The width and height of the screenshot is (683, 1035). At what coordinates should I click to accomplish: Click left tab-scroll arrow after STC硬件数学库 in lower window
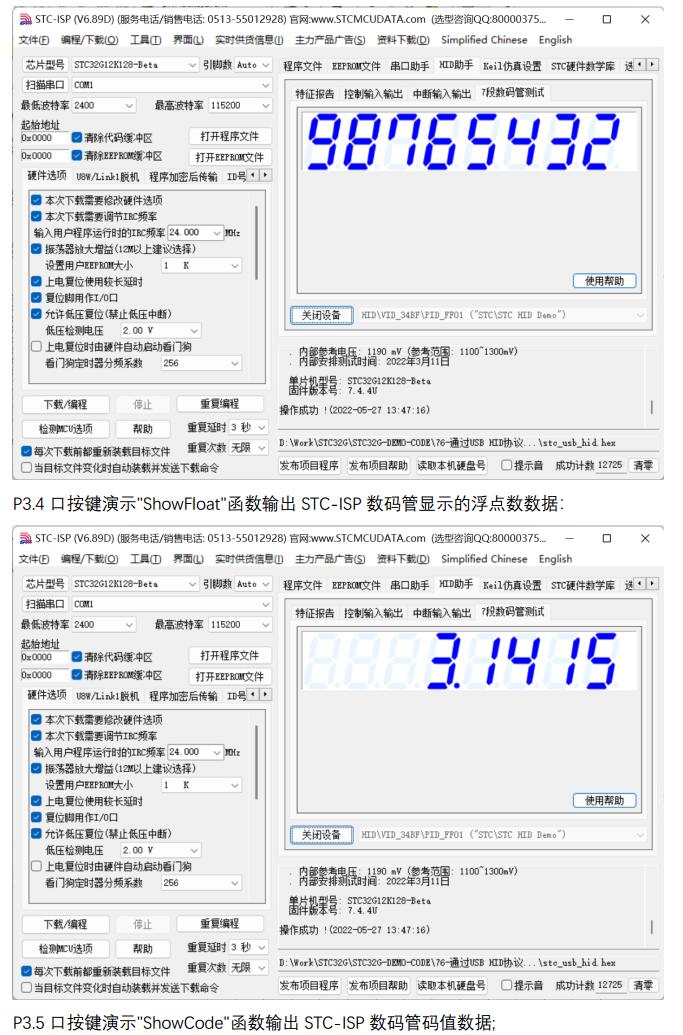(641, 584)
